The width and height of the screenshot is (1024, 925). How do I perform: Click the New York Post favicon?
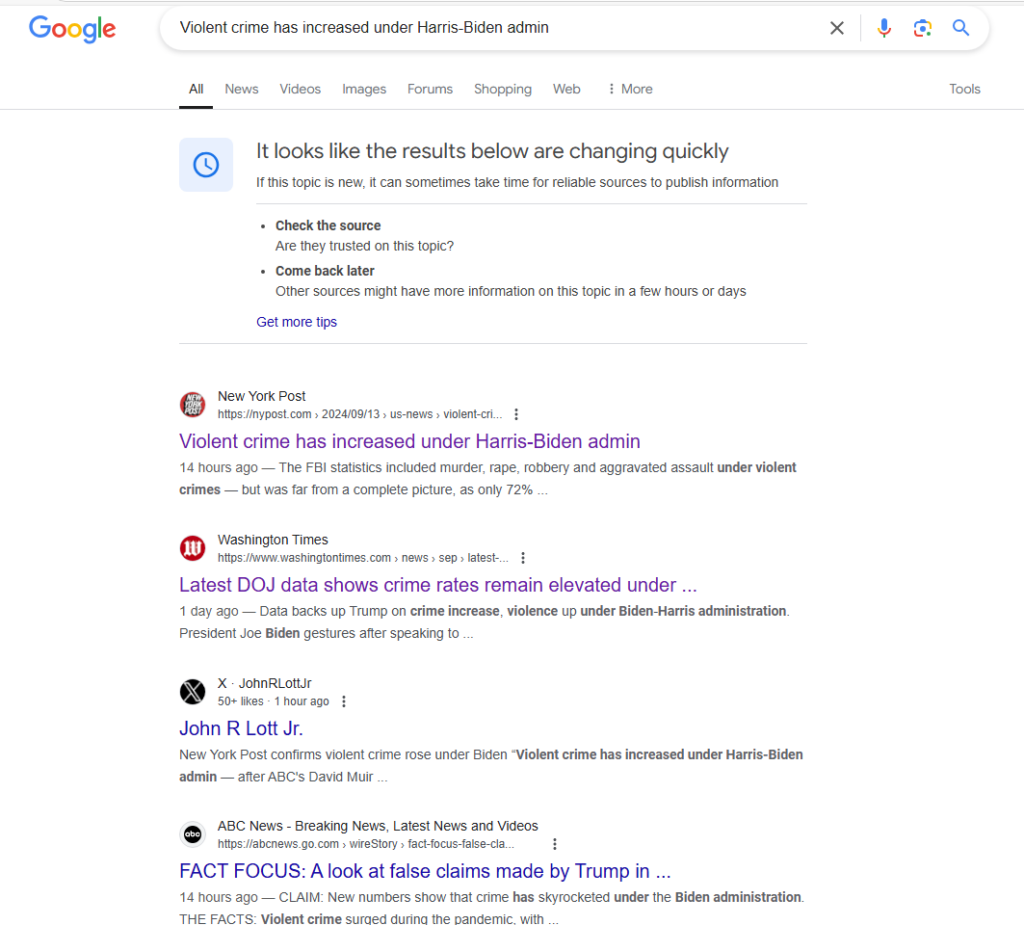coord(192,405)
